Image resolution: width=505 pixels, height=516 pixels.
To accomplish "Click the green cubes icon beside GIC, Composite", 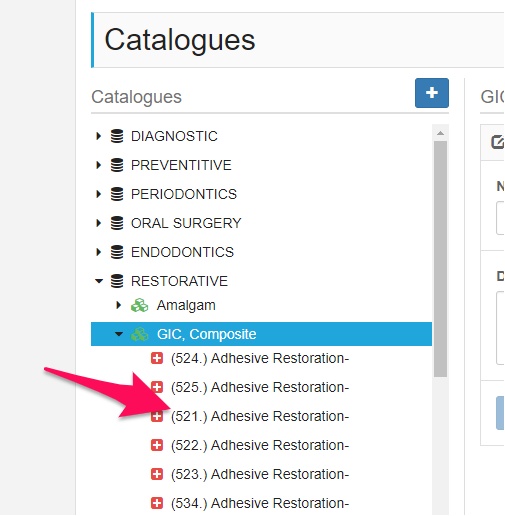I will point(139,334).
